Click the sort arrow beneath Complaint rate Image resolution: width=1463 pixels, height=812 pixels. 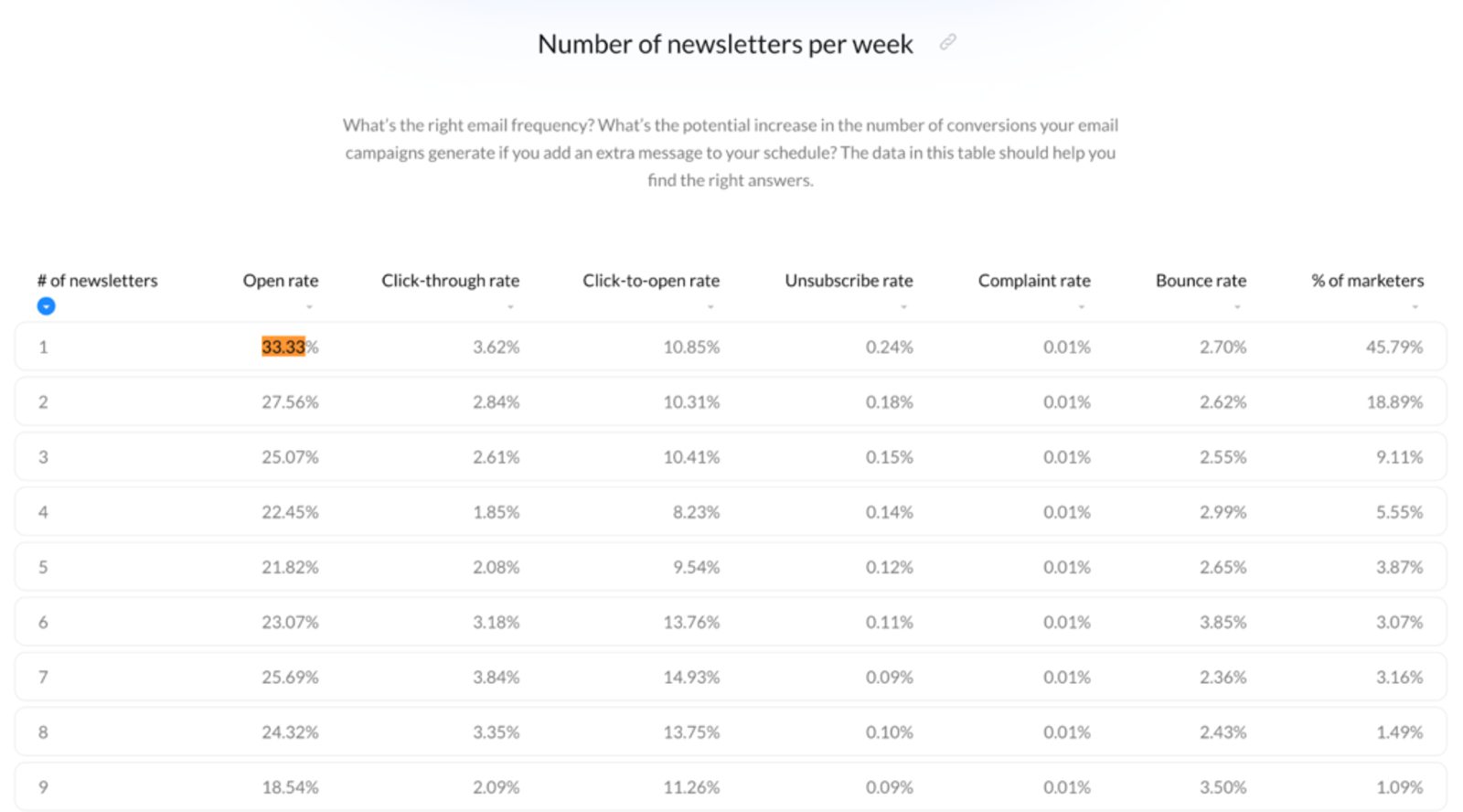(1081, 307)
